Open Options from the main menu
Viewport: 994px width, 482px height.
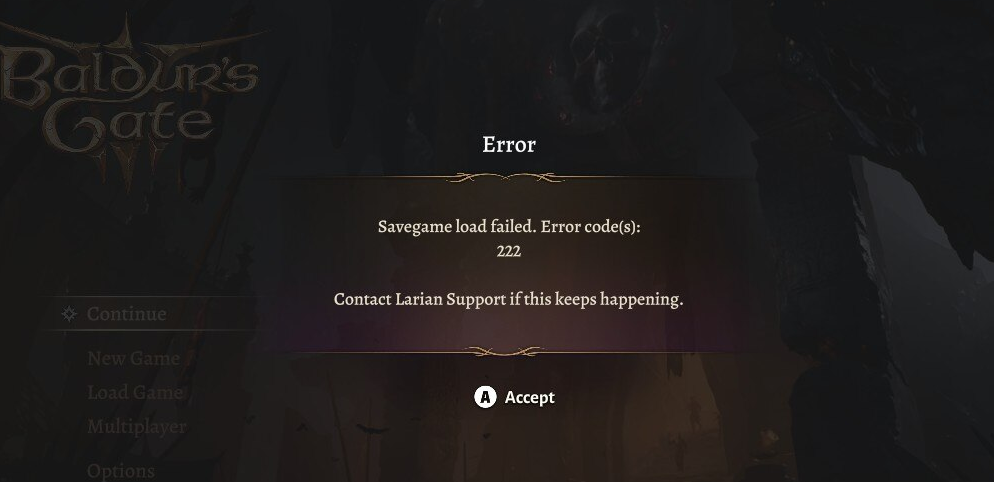pos(120,471)
